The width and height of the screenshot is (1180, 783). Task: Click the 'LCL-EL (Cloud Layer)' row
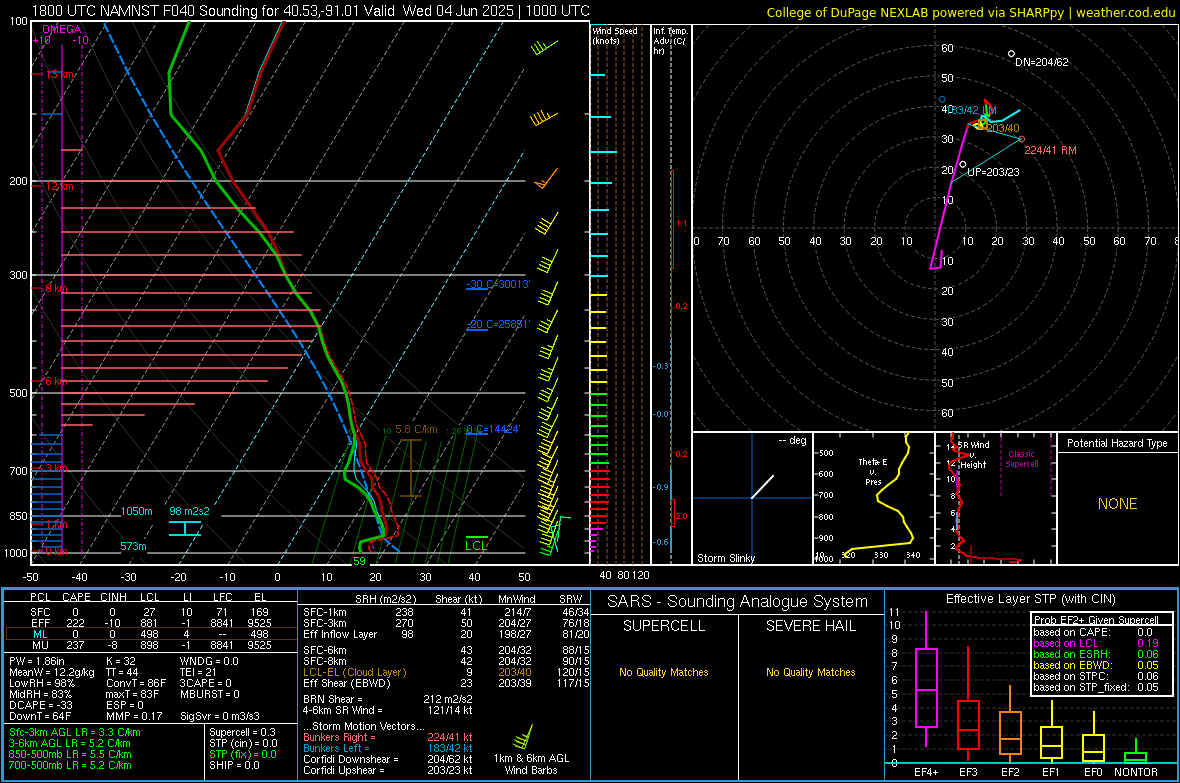coord(446,672)
